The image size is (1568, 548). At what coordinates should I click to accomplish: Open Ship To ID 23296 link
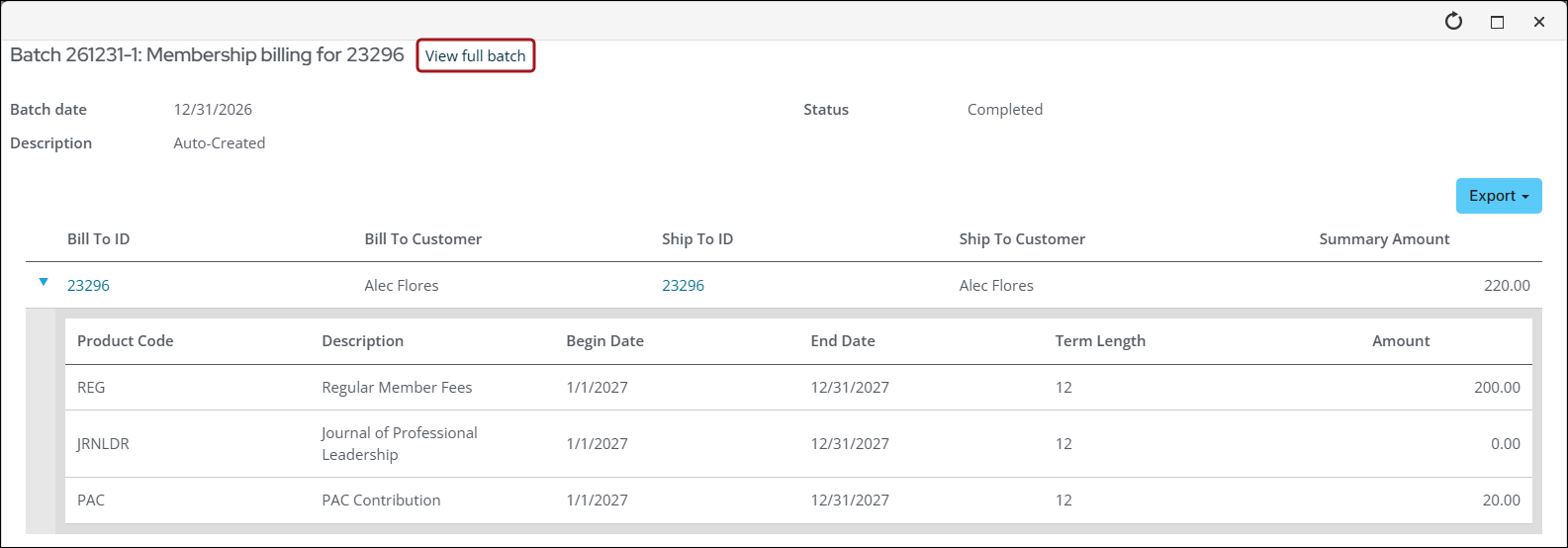click(x=683, y=286)
